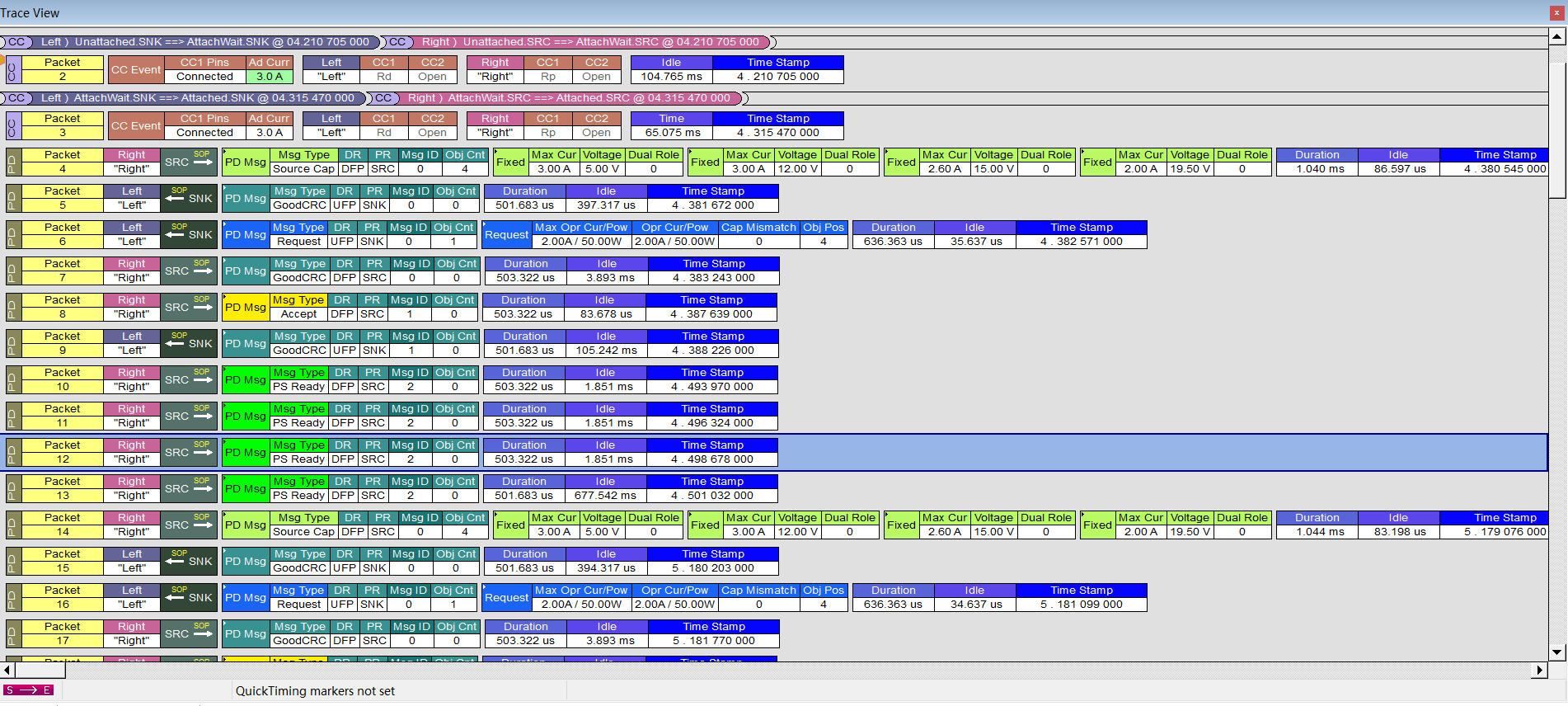Click time stamp 5 . 181 099 000
Image resolution: width=1568 pixels, height=706 pixels.
1082,605
